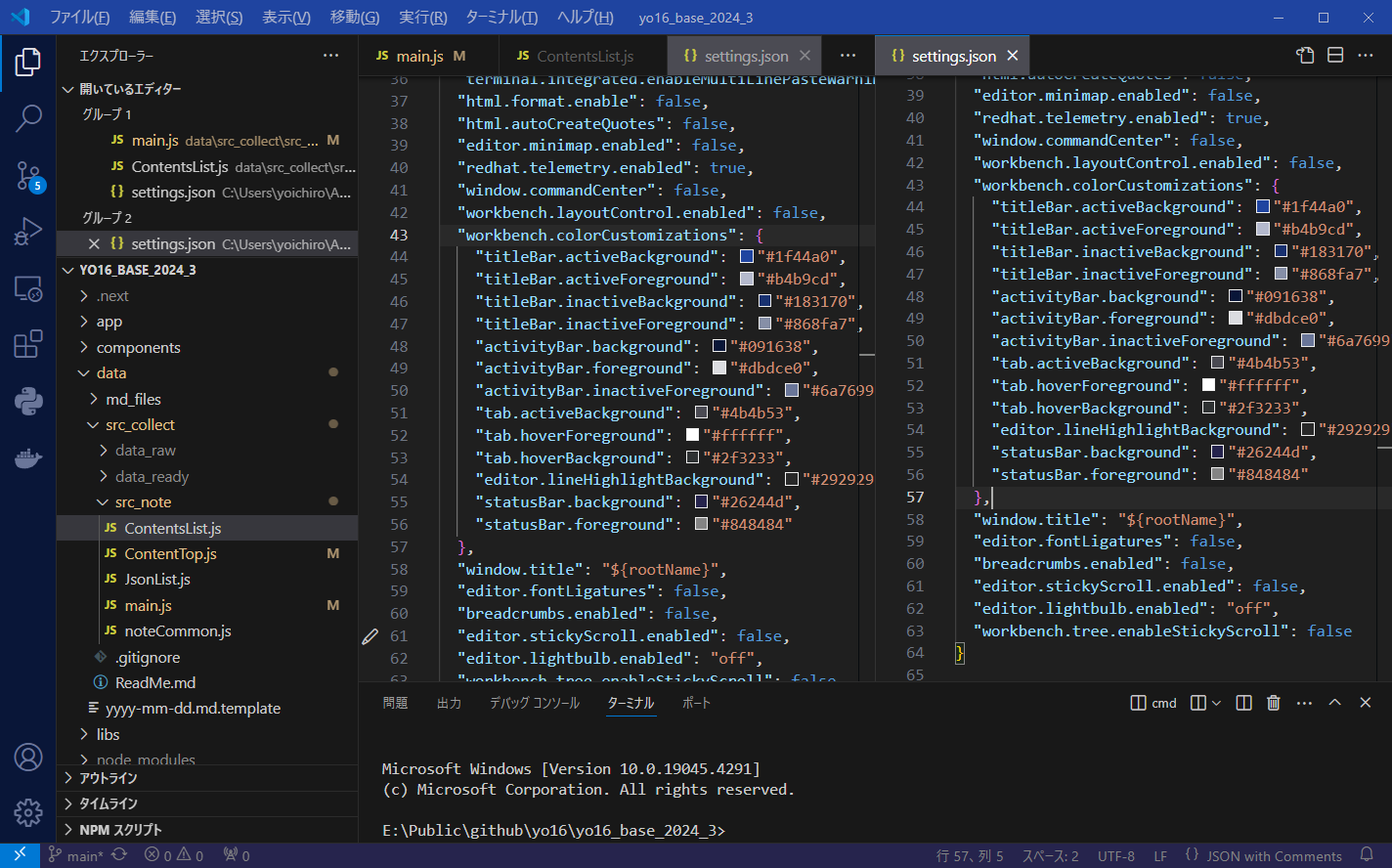Open the Explorer view in activity bar
Image resolution: width=1392 pixels, height=868 pixels.
point(28,62)
